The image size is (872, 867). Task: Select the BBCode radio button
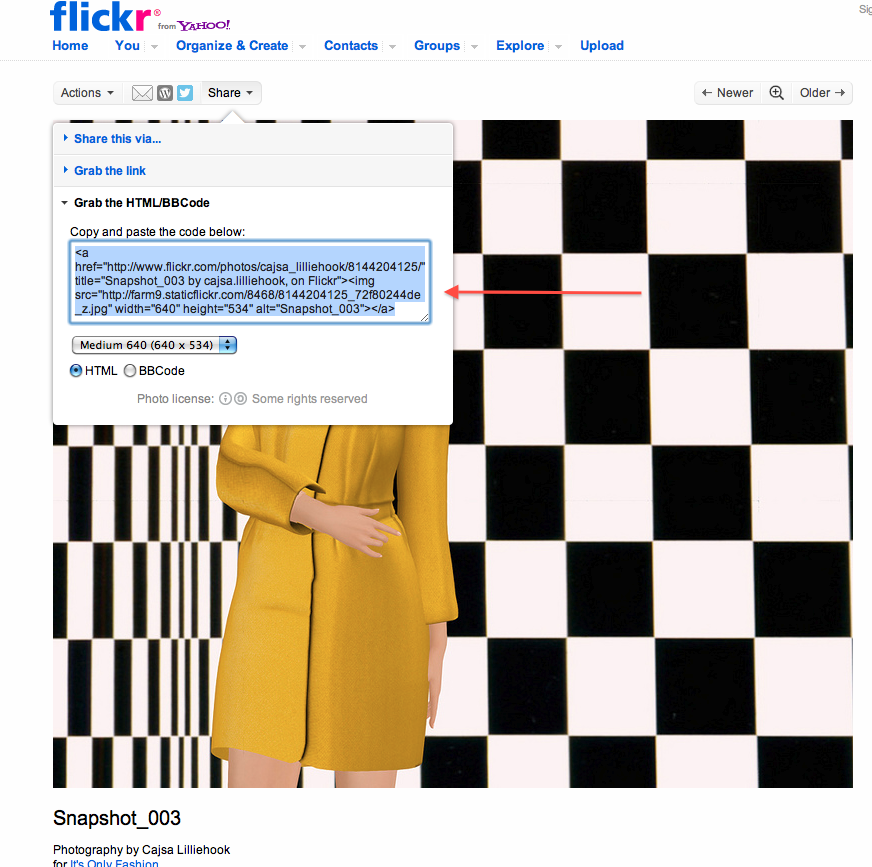130,370
